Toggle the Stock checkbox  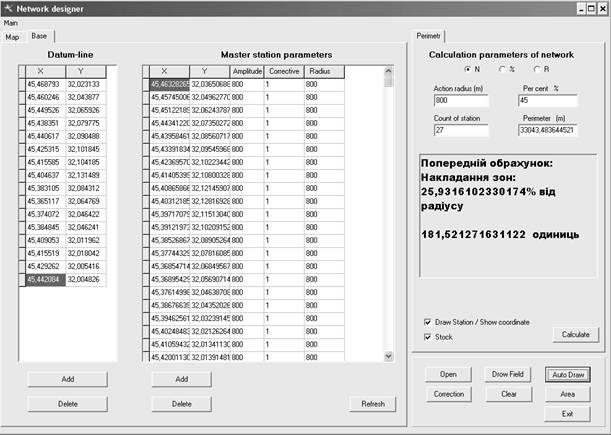429,337
